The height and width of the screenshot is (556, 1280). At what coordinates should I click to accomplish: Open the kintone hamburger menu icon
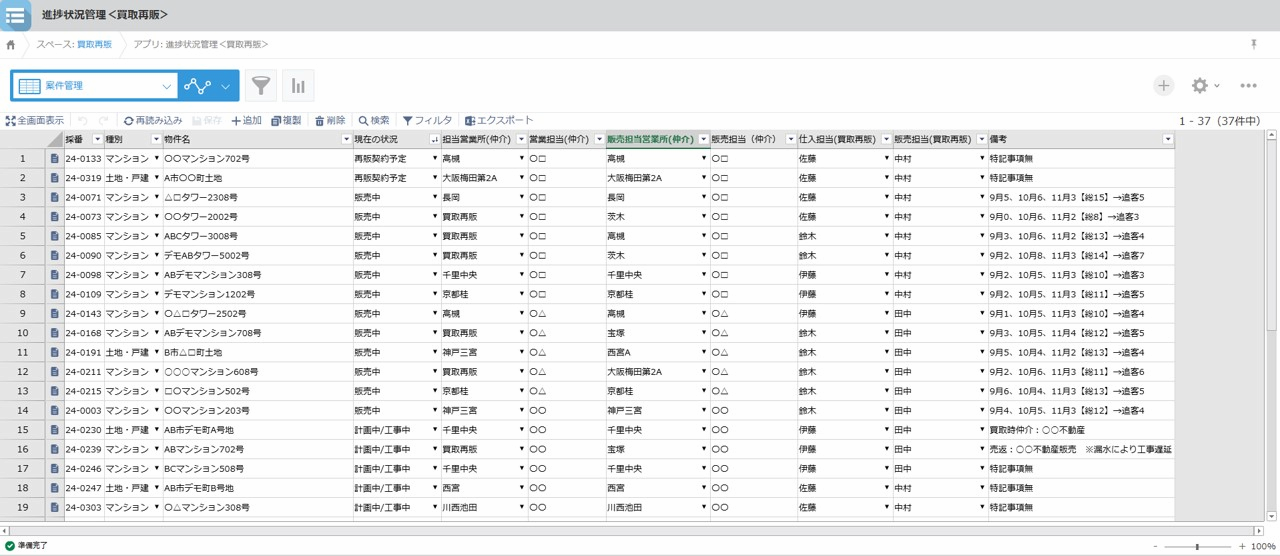click(15, 16)
